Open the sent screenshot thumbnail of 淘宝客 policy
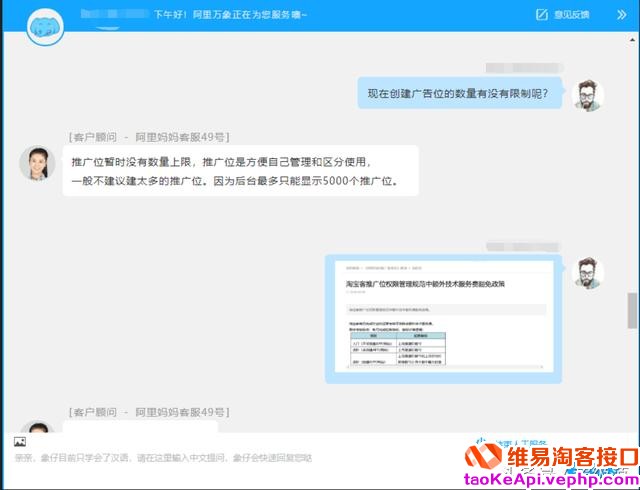The height and width of the screenshot is (490, 640). coord(443,320)
